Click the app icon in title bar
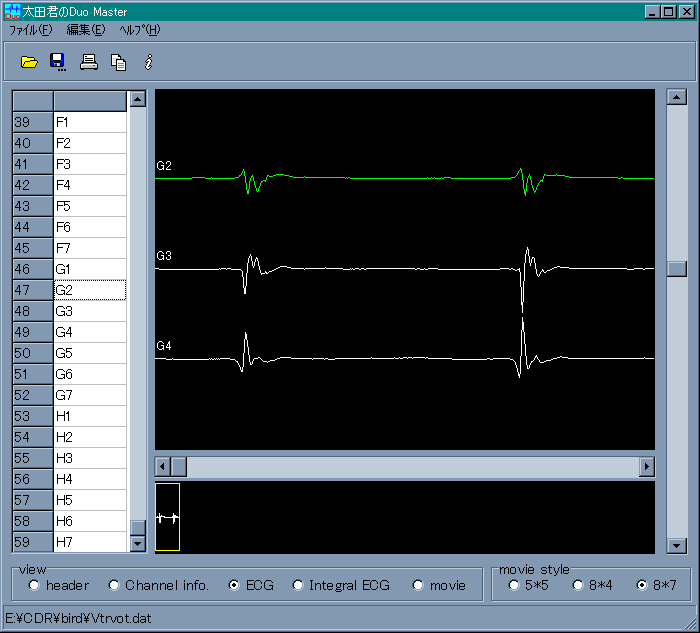700x633 pixels. point(12,11)
